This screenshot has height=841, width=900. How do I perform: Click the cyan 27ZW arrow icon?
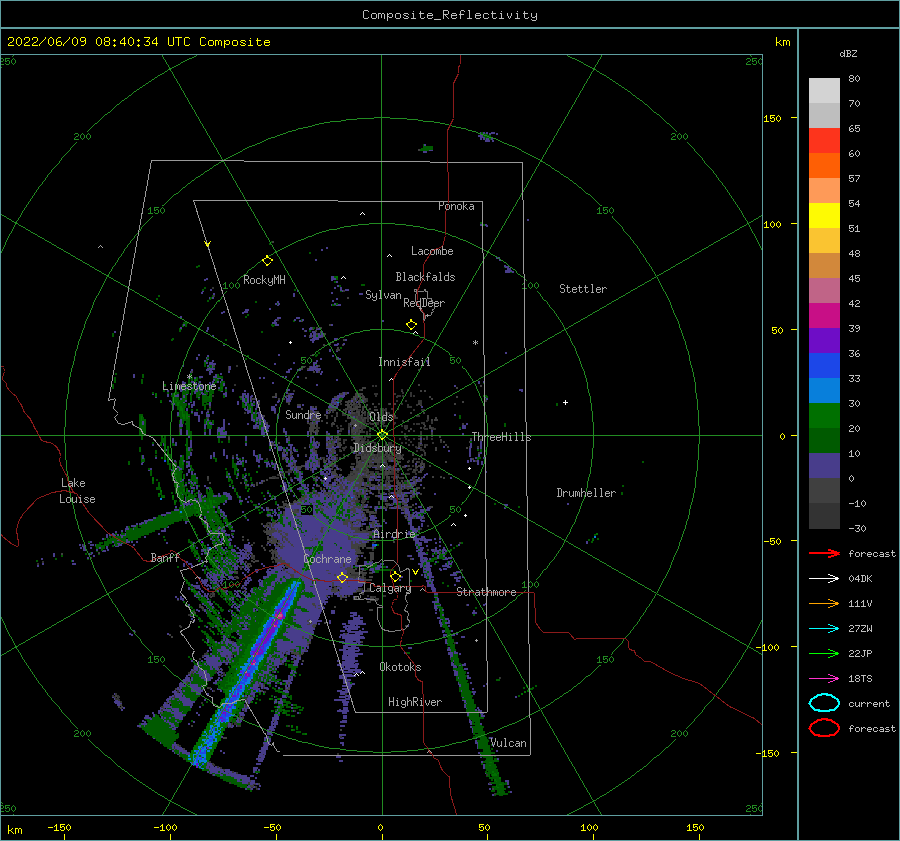tap(824, 629)
